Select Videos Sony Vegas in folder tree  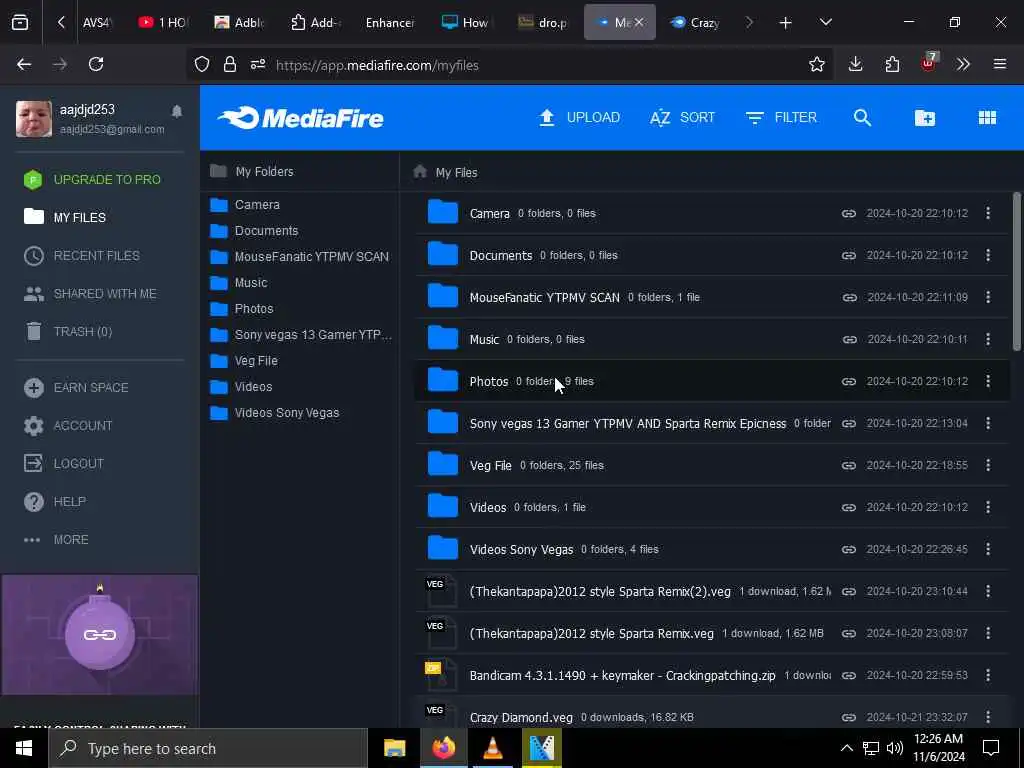point(274,413)
